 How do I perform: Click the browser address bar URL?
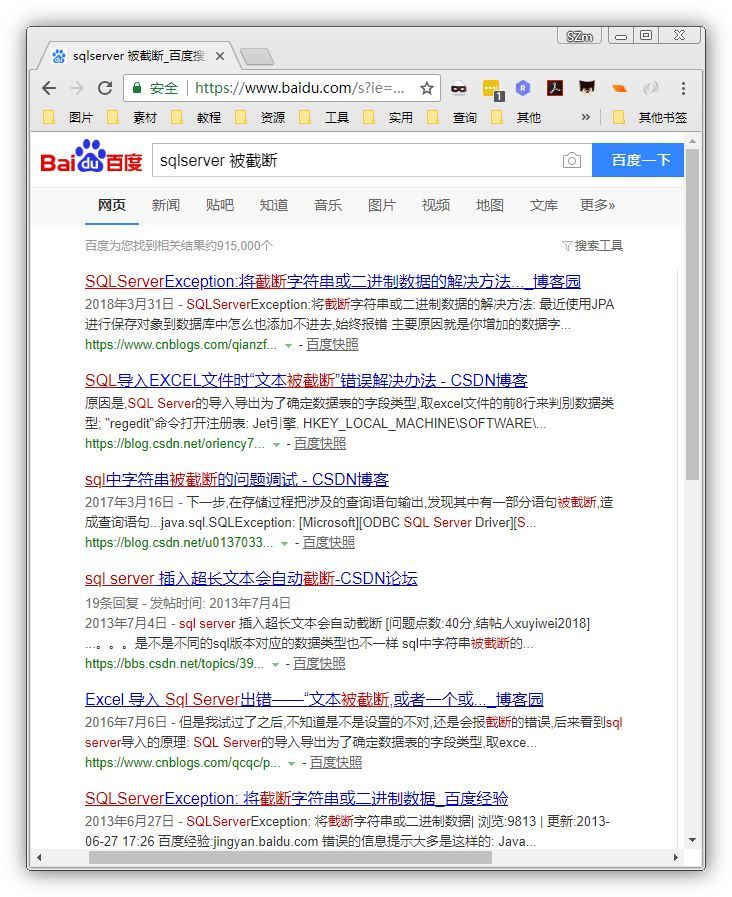299,88
